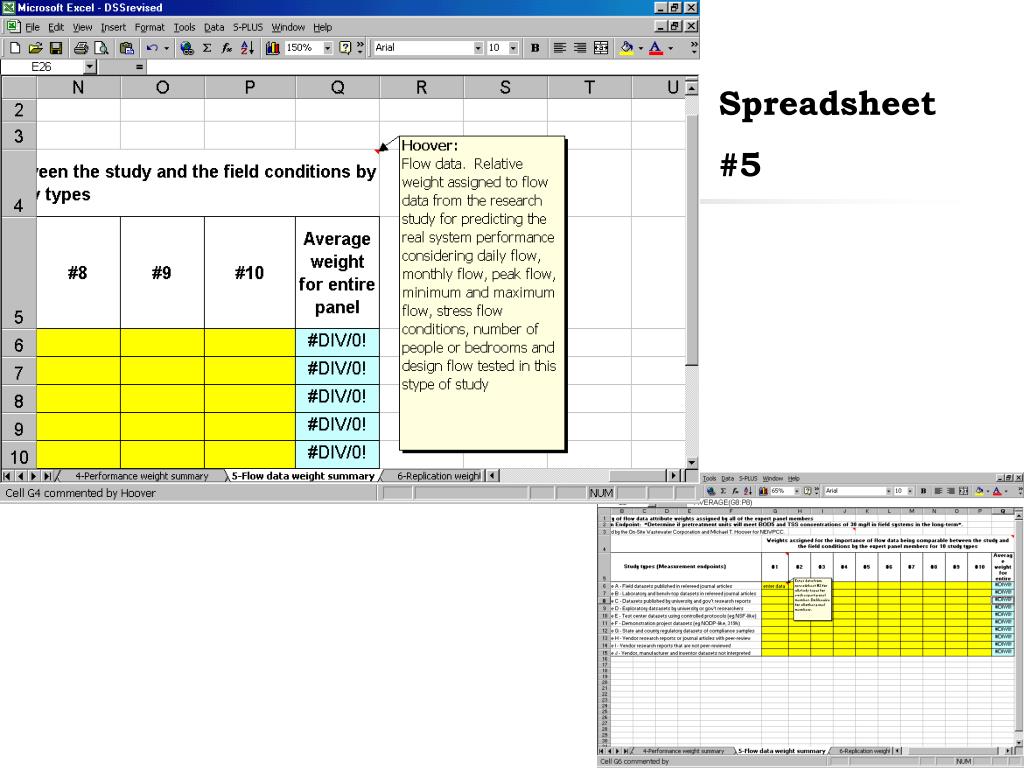
Task: Open the Arial font name dropdown
Action: [x=478, y=48]
